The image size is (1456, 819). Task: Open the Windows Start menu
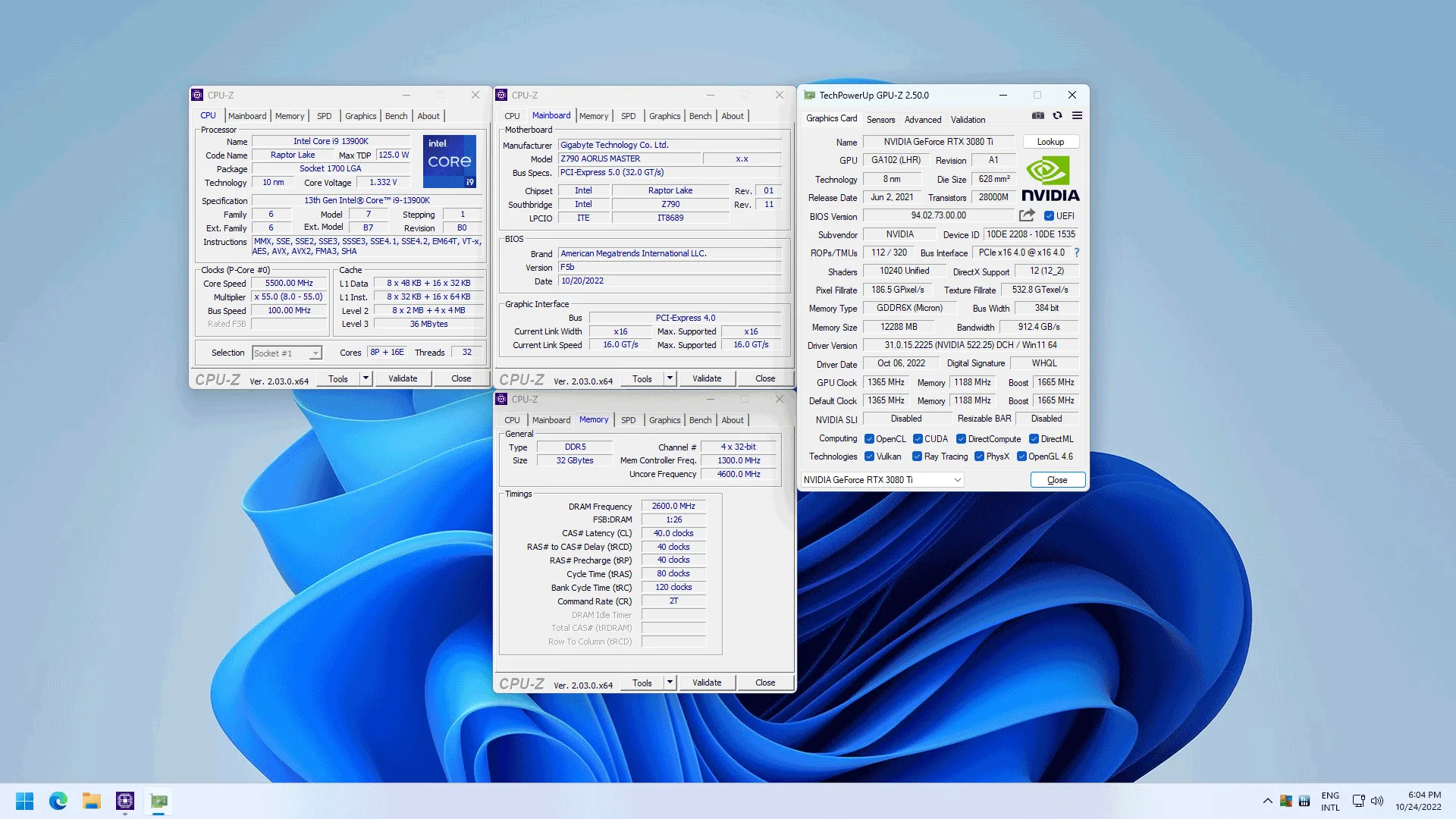24,801
